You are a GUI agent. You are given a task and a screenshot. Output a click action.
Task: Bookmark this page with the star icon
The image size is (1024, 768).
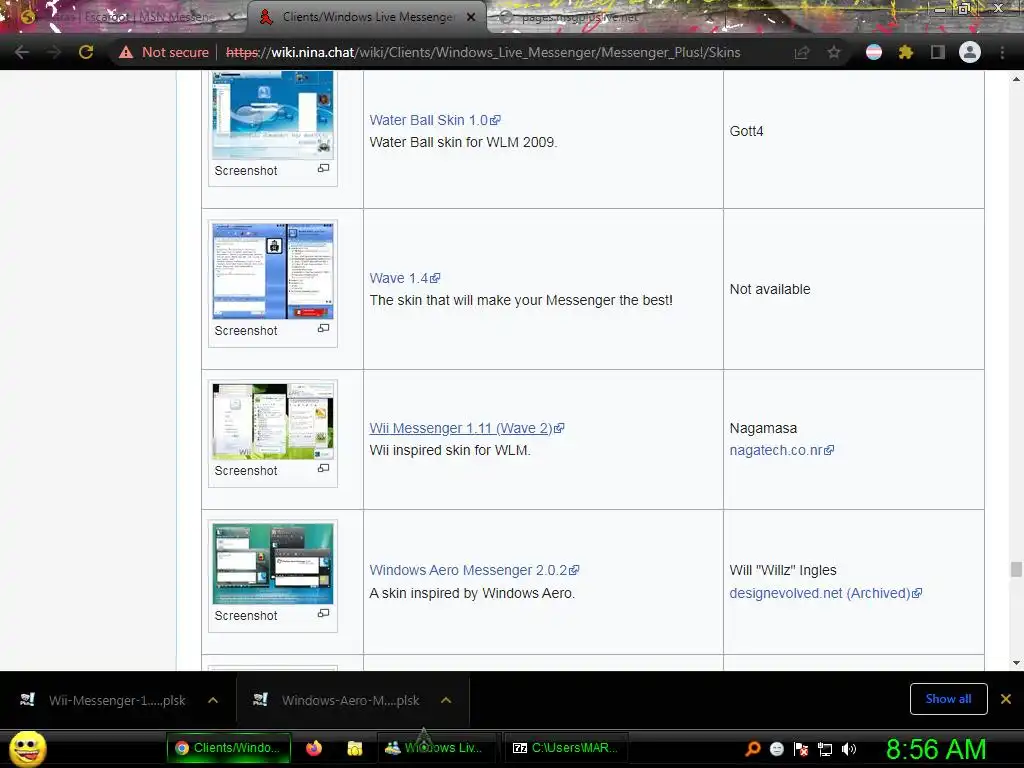[x=834, y=52]
